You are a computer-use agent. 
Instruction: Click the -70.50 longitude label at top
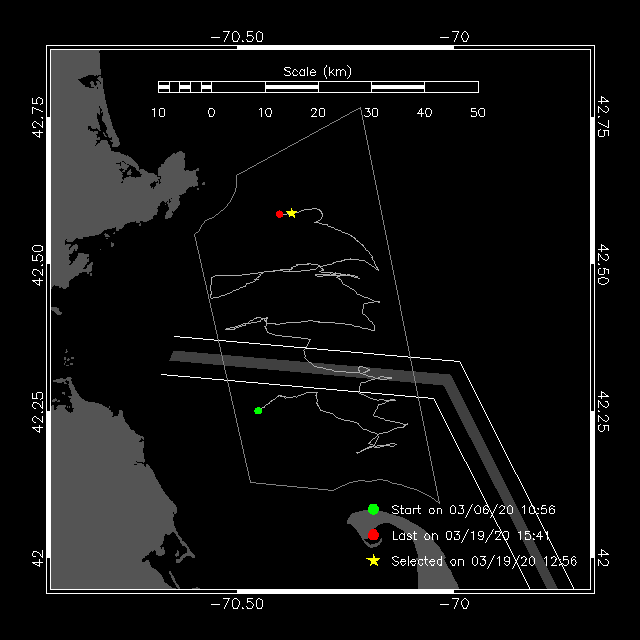(x=237, y=36)
